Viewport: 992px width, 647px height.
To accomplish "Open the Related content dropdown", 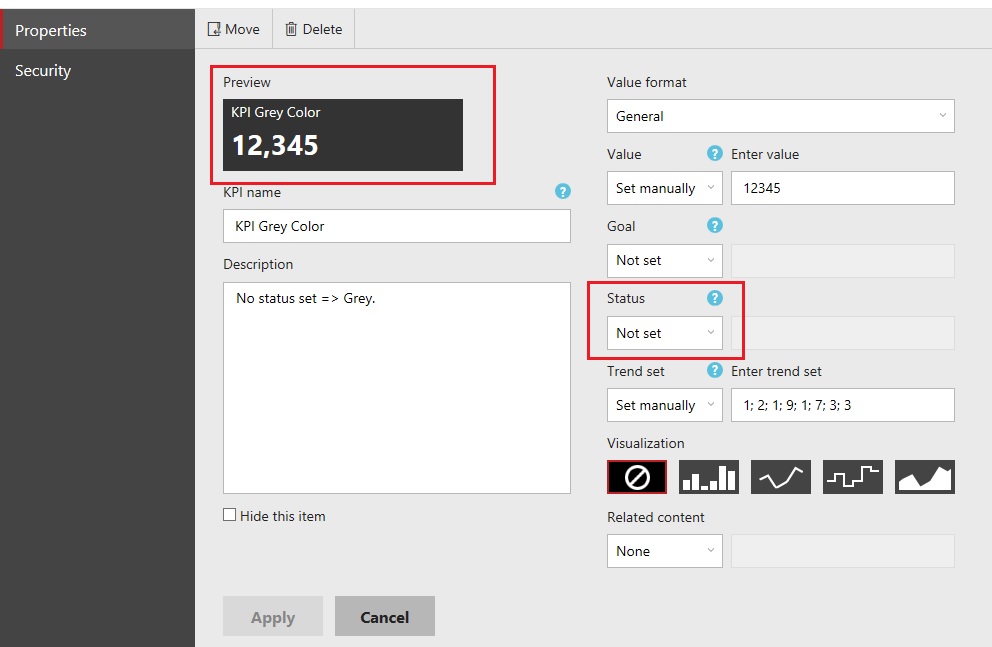I will click(x=665, y=551).
